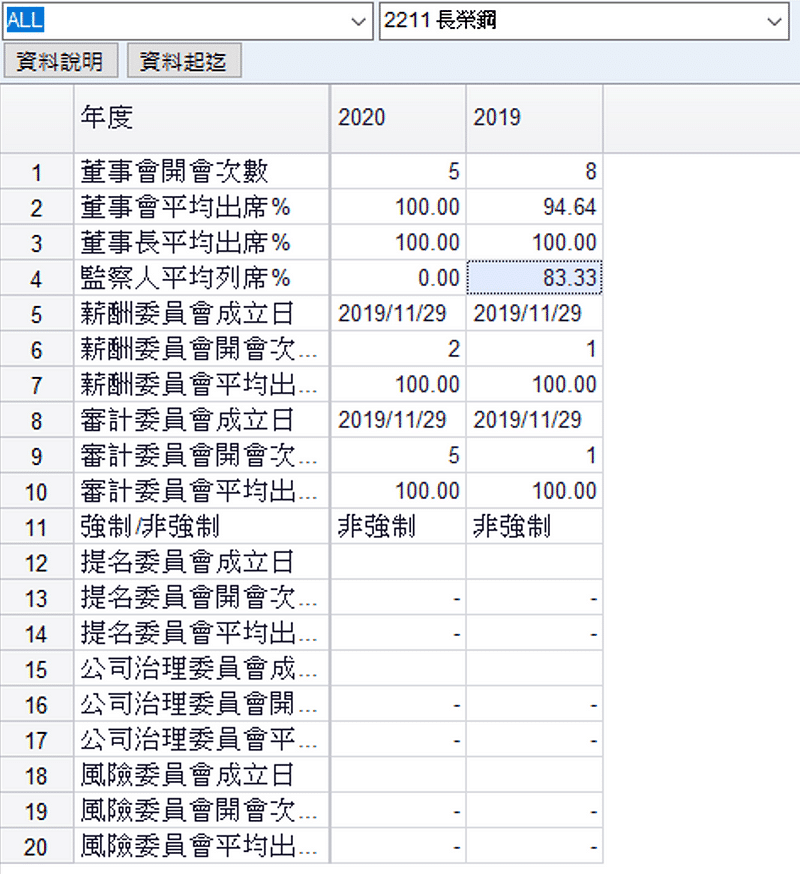The image size is (800, 874).
Task: Click 2020 薪酬委員會成立日 date cell
Action: pyautogui.click(x=398, y=313)
